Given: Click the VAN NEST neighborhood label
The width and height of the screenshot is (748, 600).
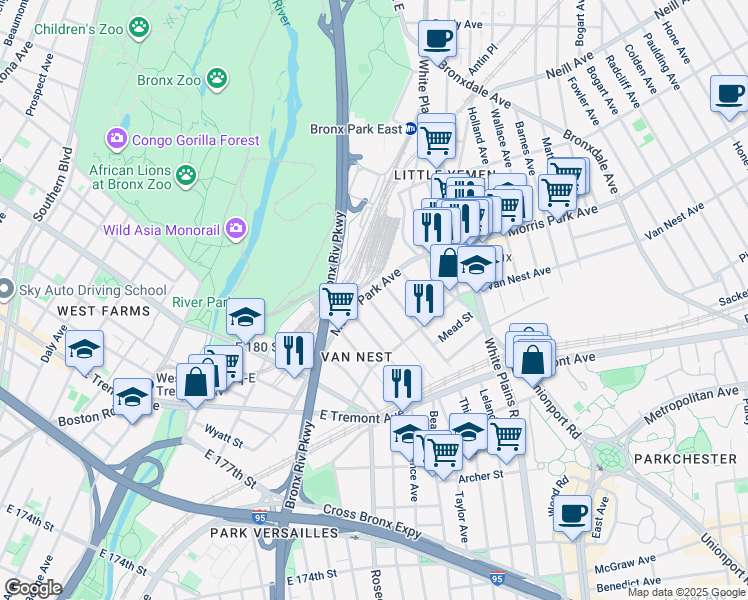Looking at the screenshot, I should [x=356, y=357].
